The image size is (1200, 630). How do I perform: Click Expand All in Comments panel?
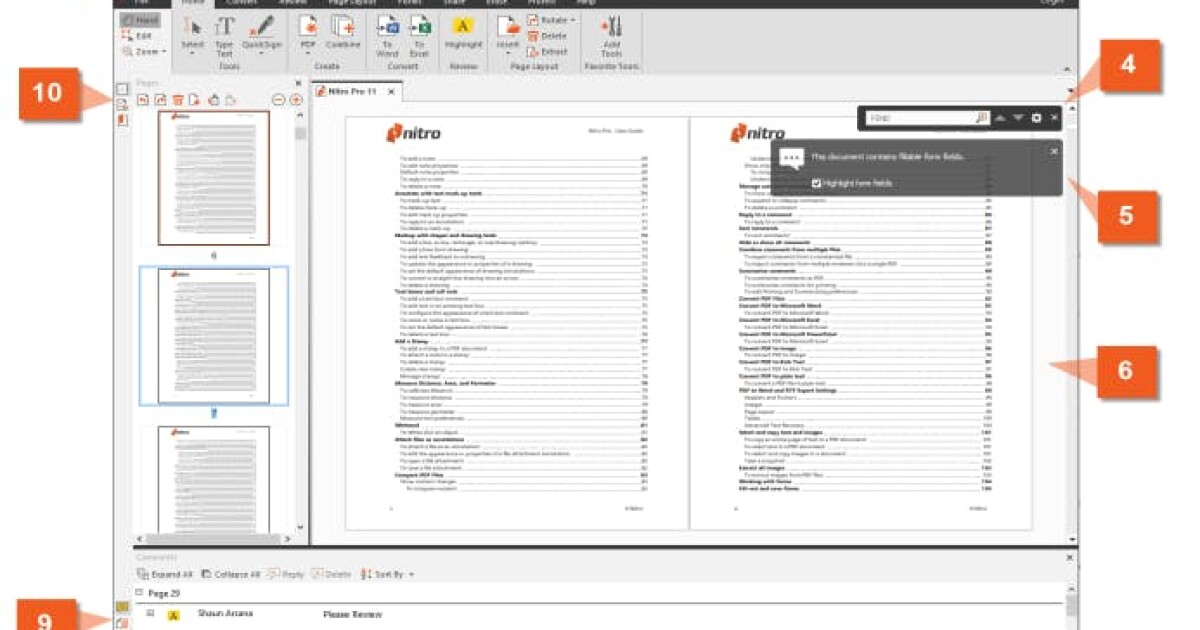point(165,574)
